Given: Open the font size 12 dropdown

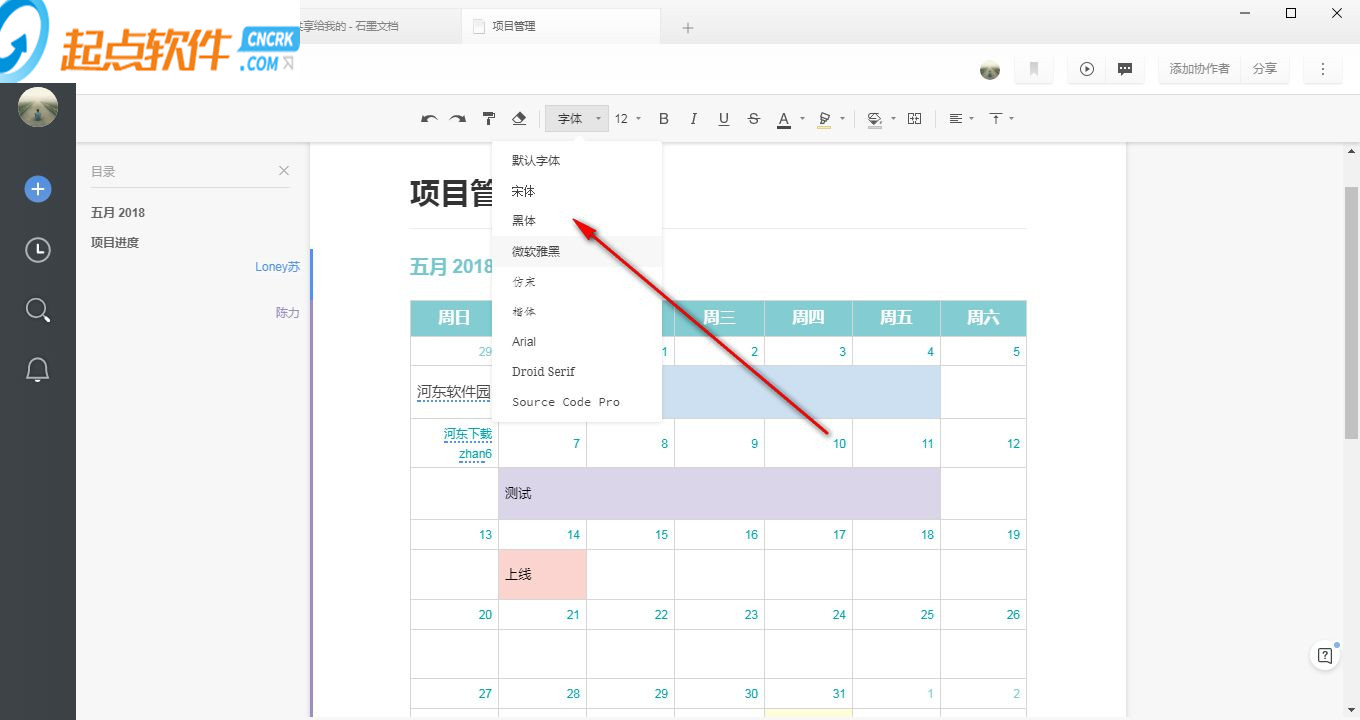Looking at the screenshot, I should click(628, 119).
